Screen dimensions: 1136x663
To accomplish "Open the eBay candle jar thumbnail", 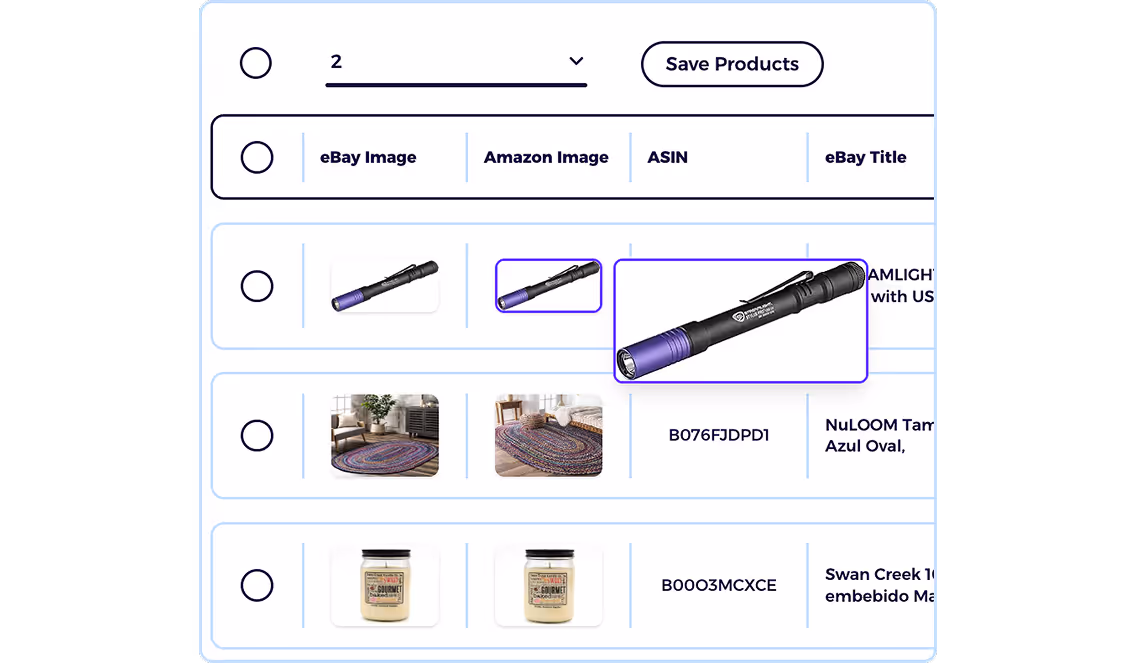I will coord(385,585).
